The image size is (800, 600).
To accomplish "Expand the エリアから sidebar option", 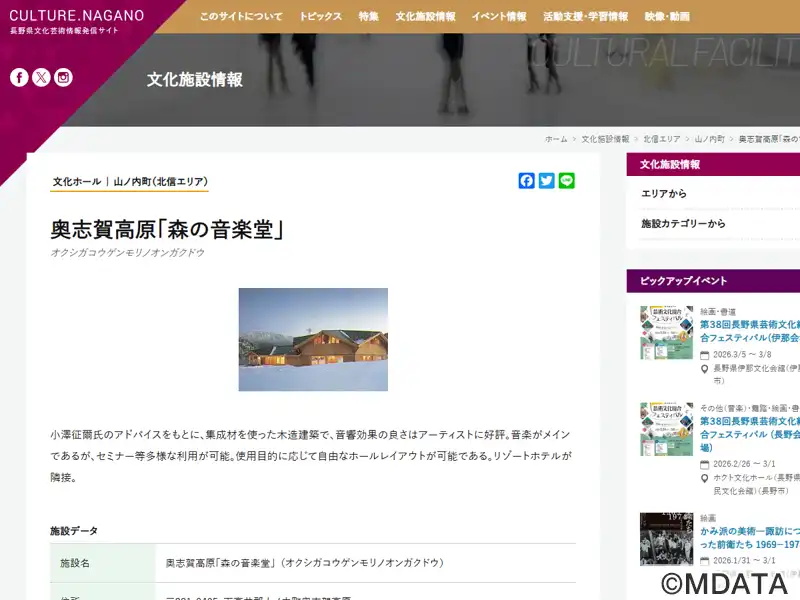I will coord(664,194).
